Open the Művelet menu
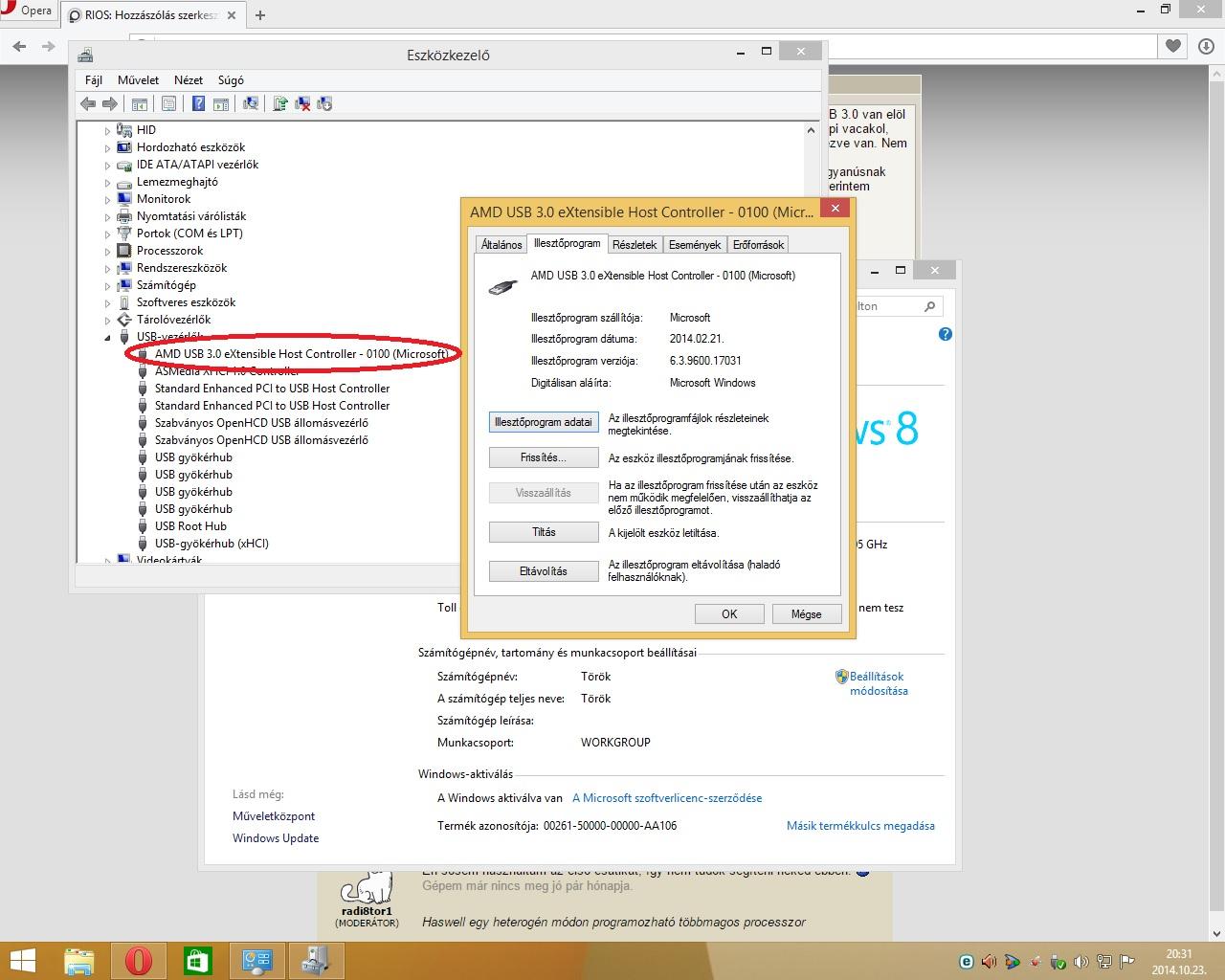The width and height of the screenshot is (1225, 980). click(139, 80)
